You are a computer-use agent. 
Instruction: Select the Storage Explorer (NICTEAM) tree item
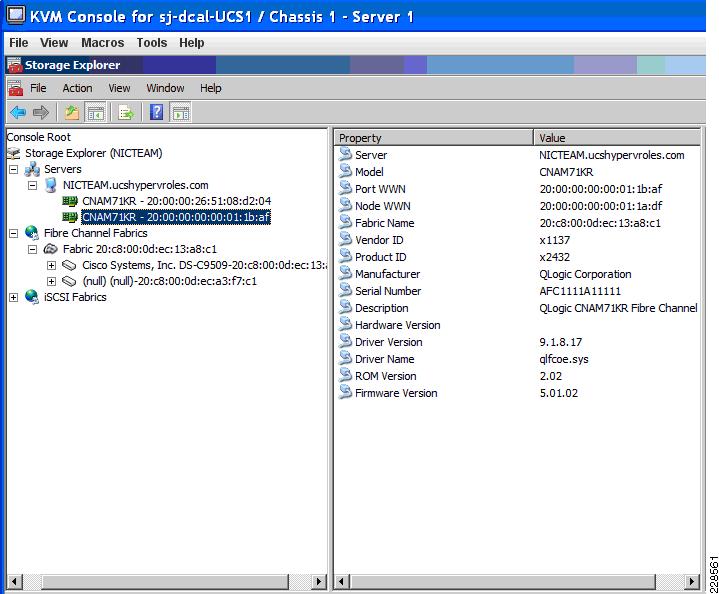(x=94, y=153)
